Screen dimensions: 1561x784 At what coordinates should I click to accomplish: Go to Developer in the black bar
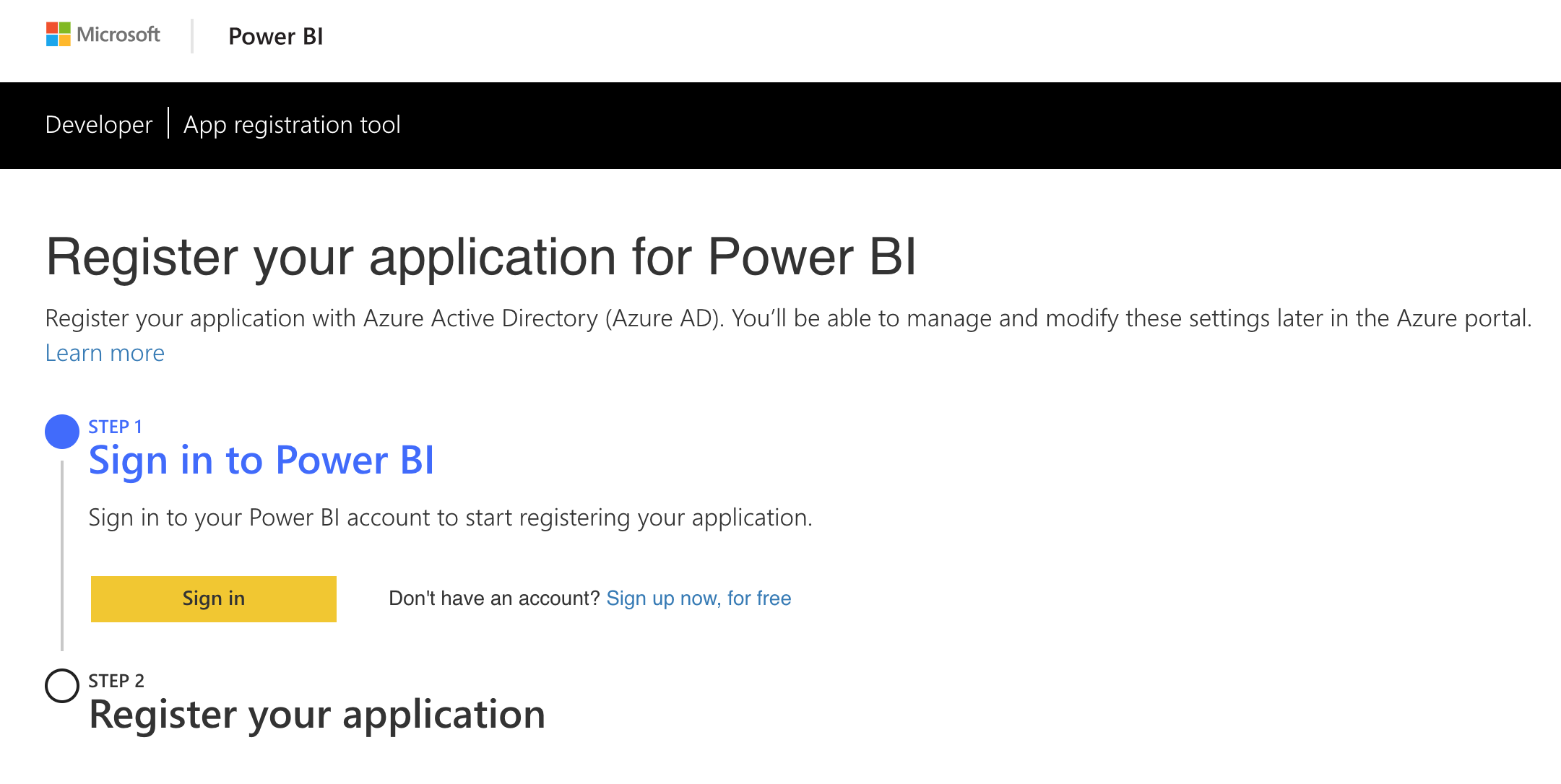(99, 124)
